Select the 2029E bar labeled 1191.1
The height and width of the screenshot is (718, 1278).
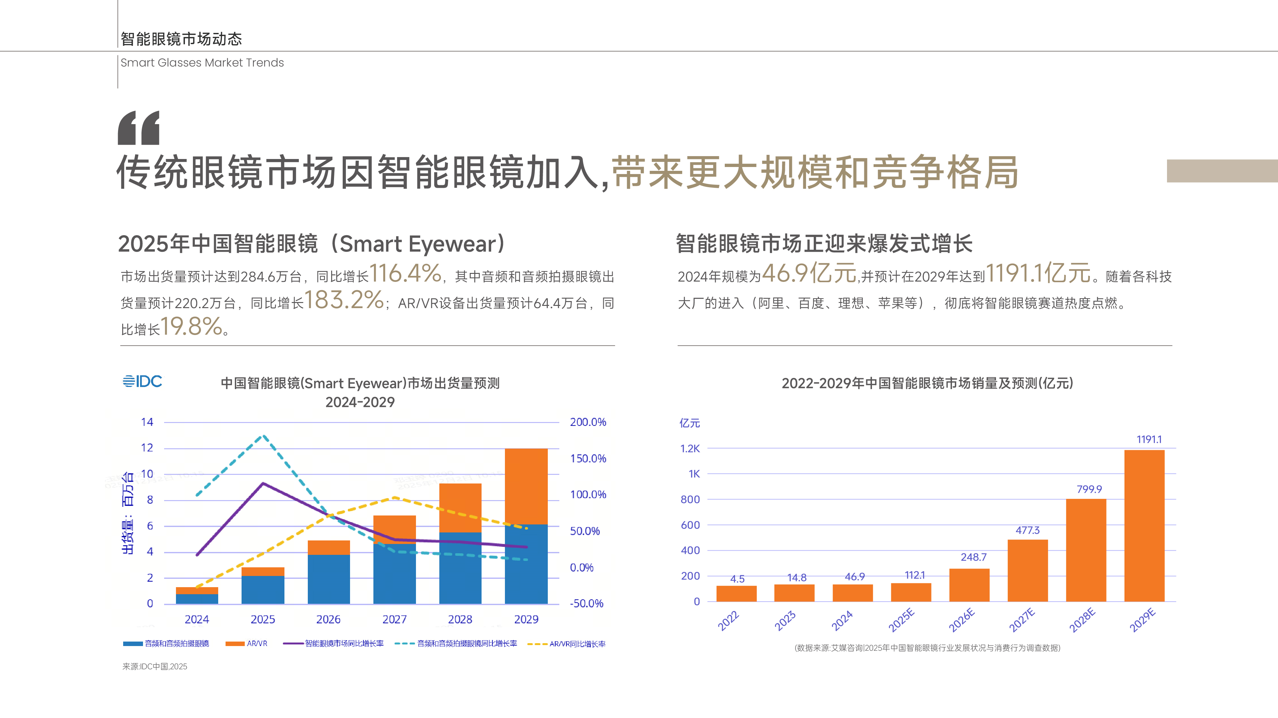pos(1144,526)
